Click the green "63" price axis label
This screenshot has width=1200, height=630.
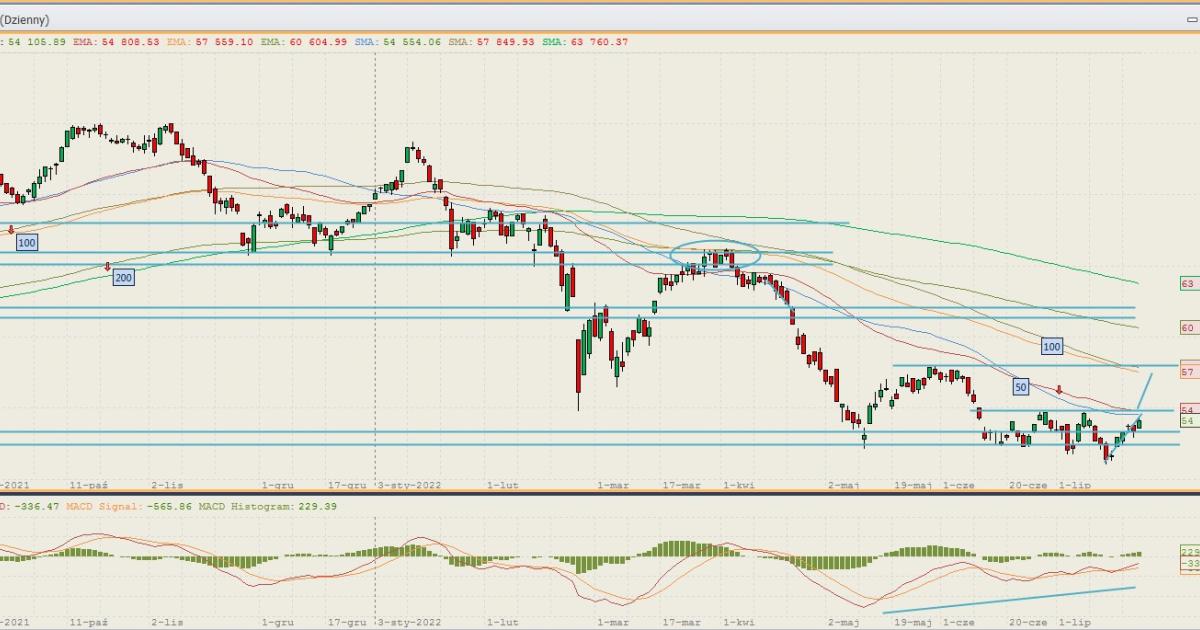click(1188, 284)
